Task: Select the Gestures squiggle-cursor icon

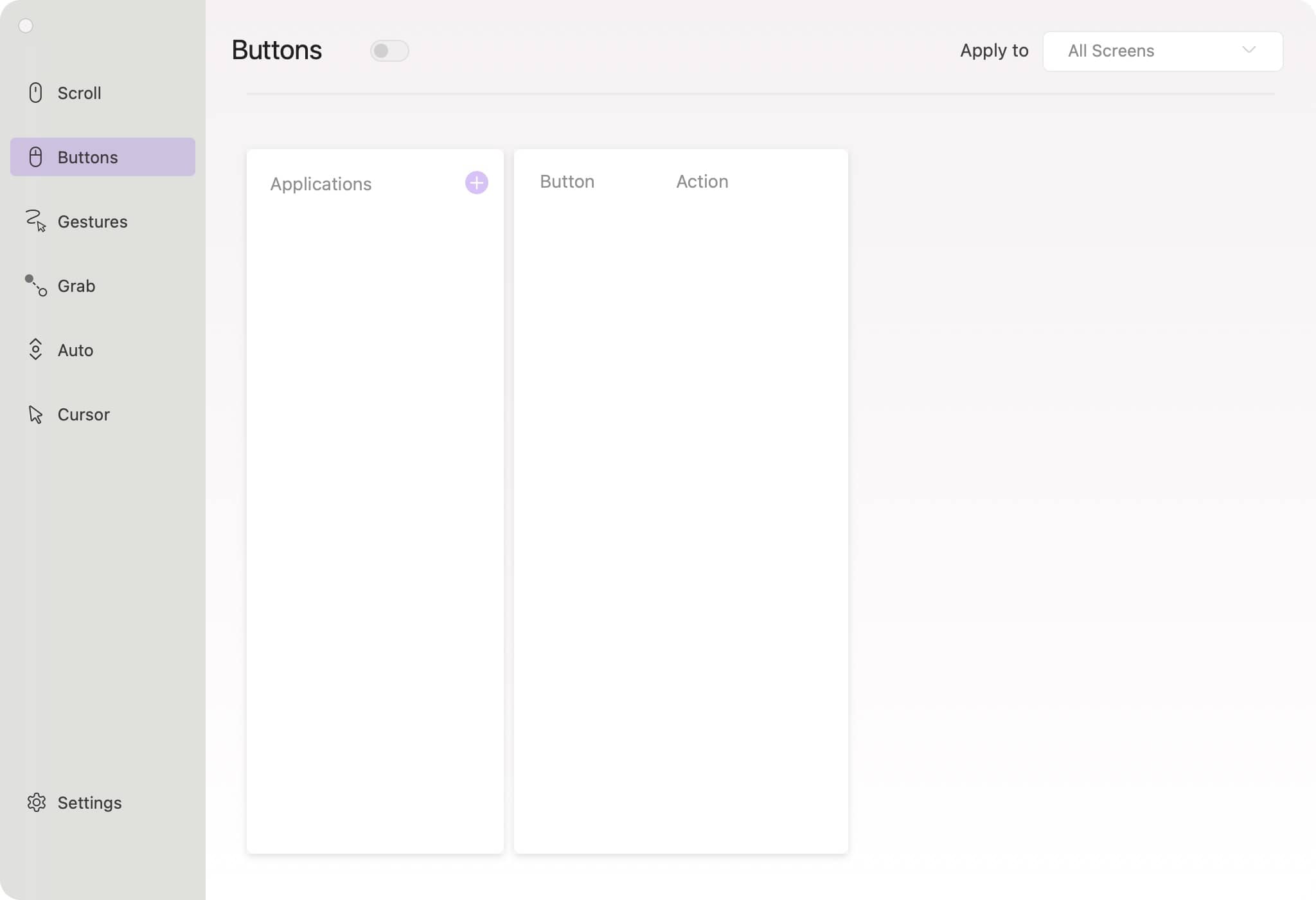Action: click(36, 221)
